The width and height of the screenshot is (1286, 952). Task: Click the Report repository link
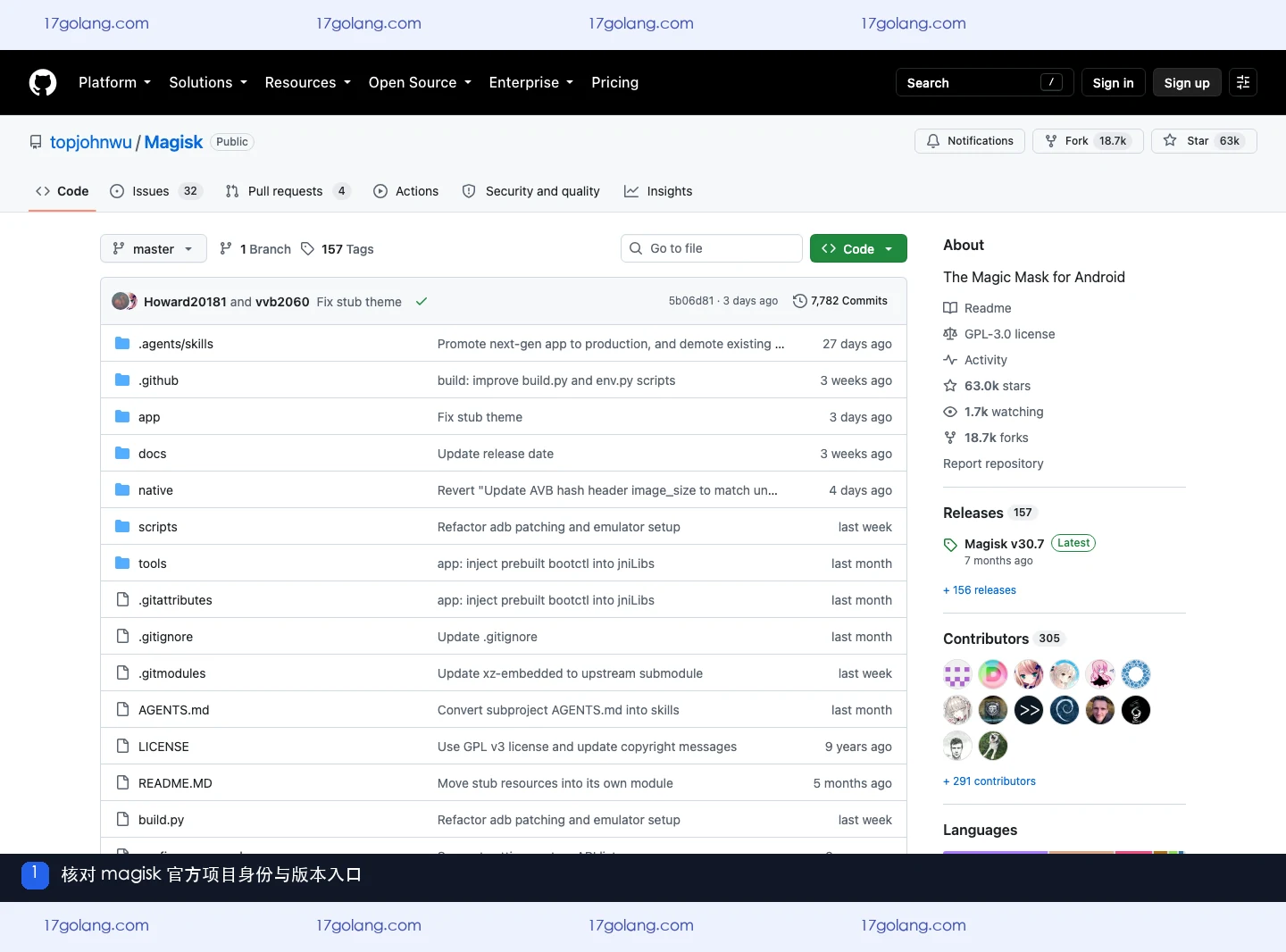pyautogui.click(x=993, y=463)
